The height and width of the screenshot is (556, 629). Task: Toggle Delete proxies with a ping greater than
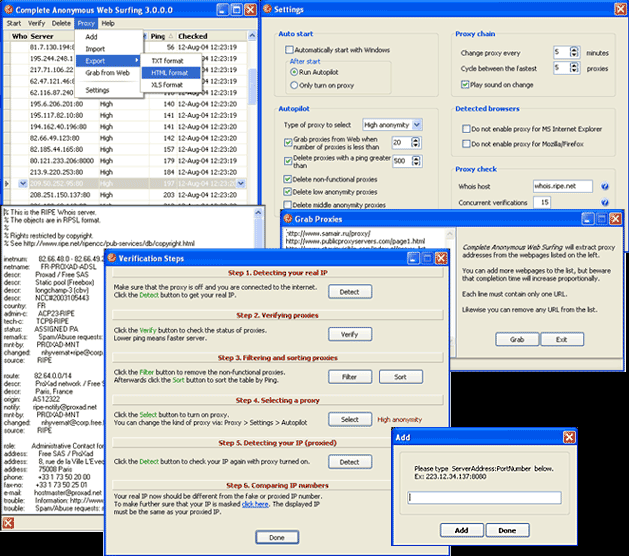pos(288,161)
